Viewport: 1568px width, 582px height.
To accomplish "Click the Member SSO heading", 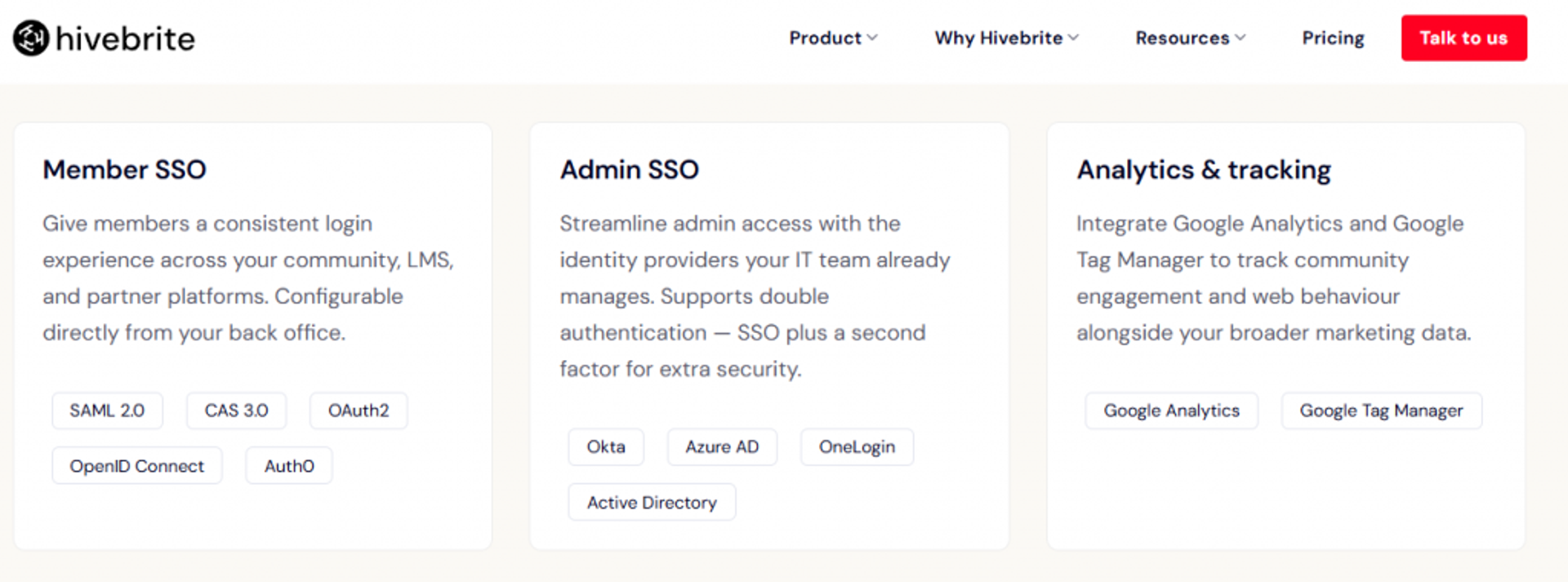I will [x=124, y=170].
